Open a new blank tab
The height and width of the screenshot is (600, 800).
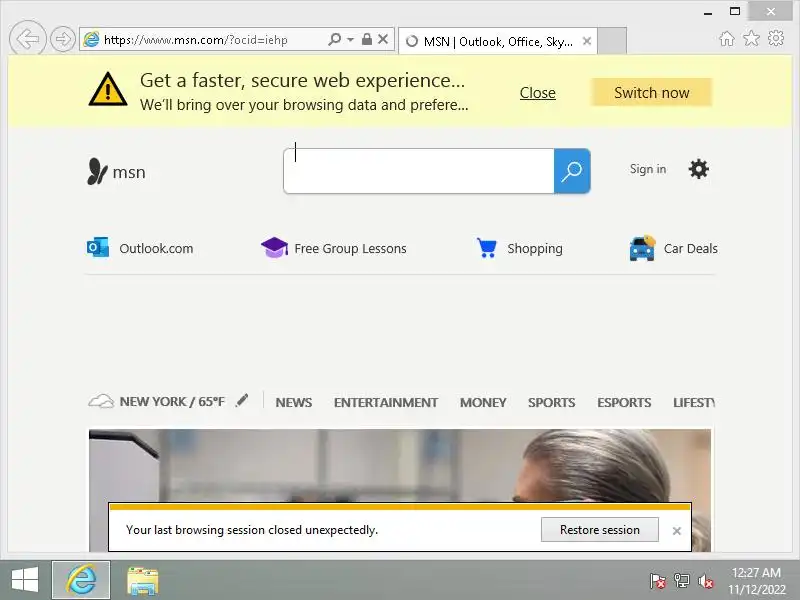[x=612, y=41]
